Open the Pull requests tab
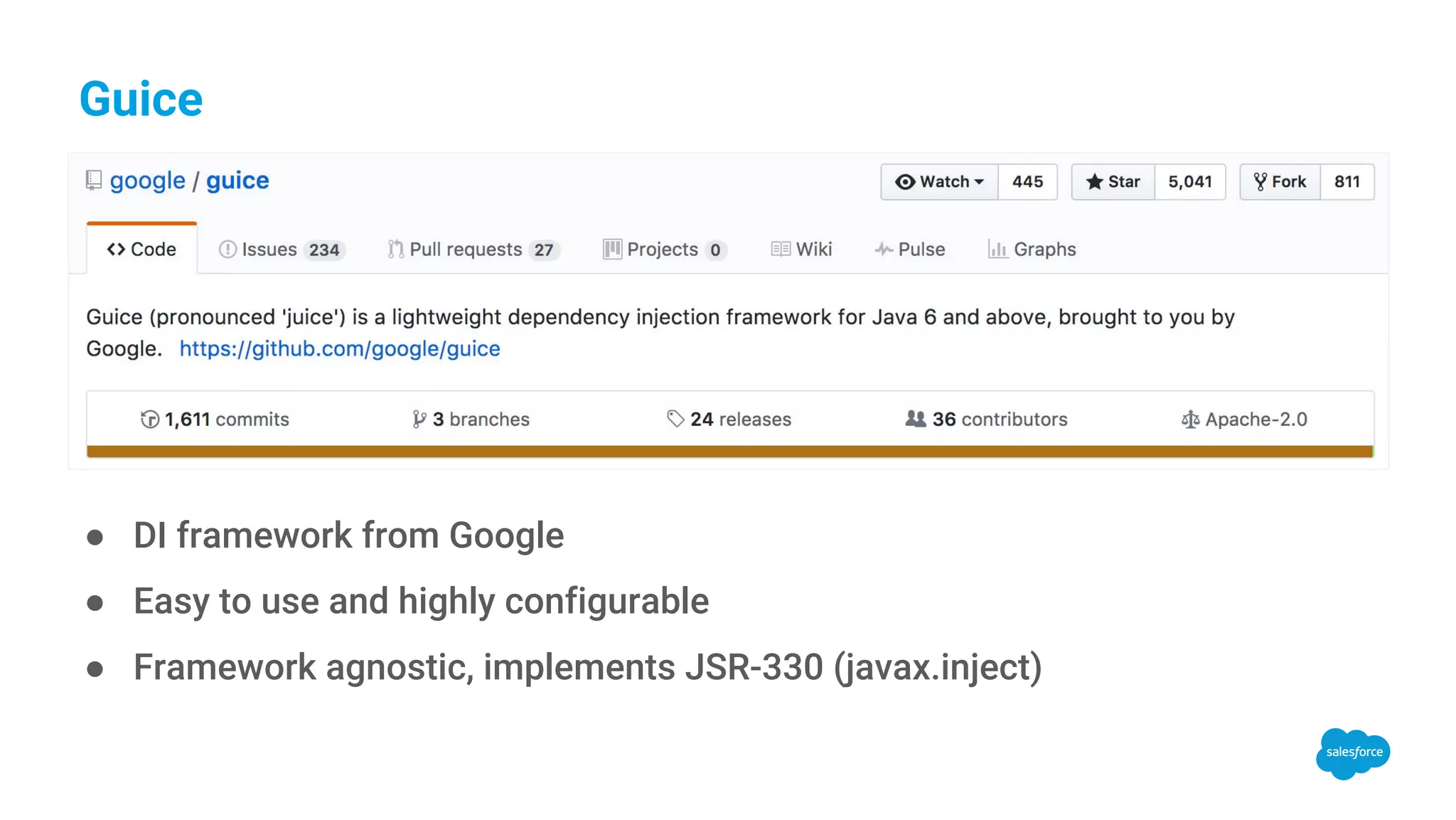Image resolution: width=1456 pixels, height=820 pixels. 473,250
